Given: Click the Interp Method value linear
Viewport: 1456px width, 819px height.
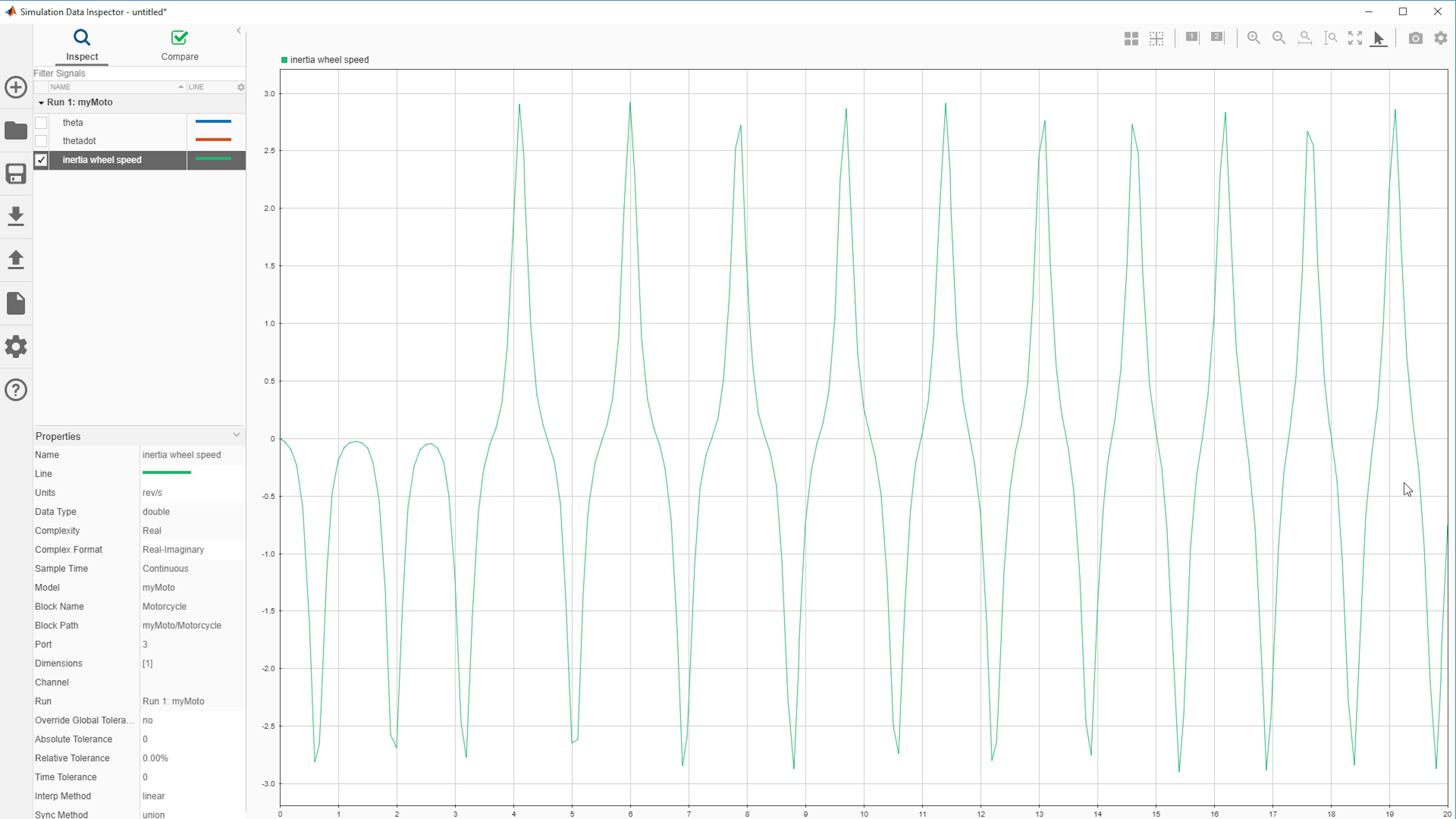Looking at the screenshot, I should click(x=154, y=796).
